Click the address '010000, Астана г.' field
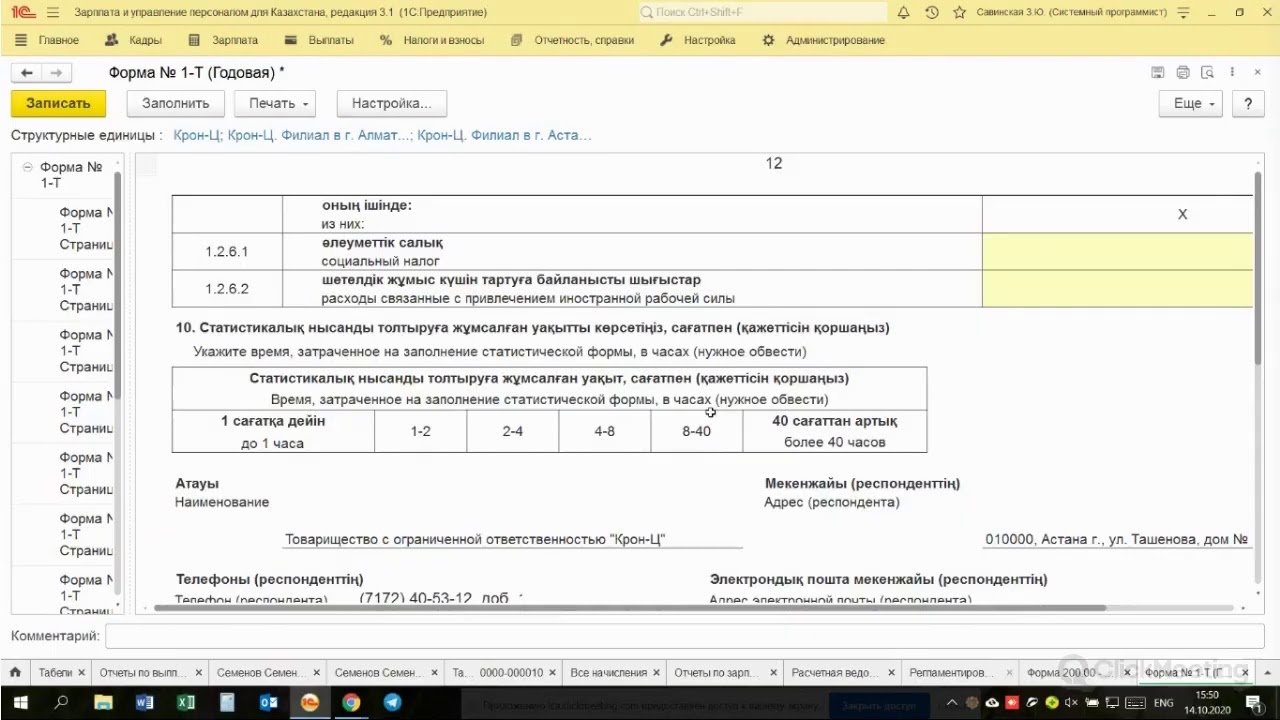 tap(1117, 539)
